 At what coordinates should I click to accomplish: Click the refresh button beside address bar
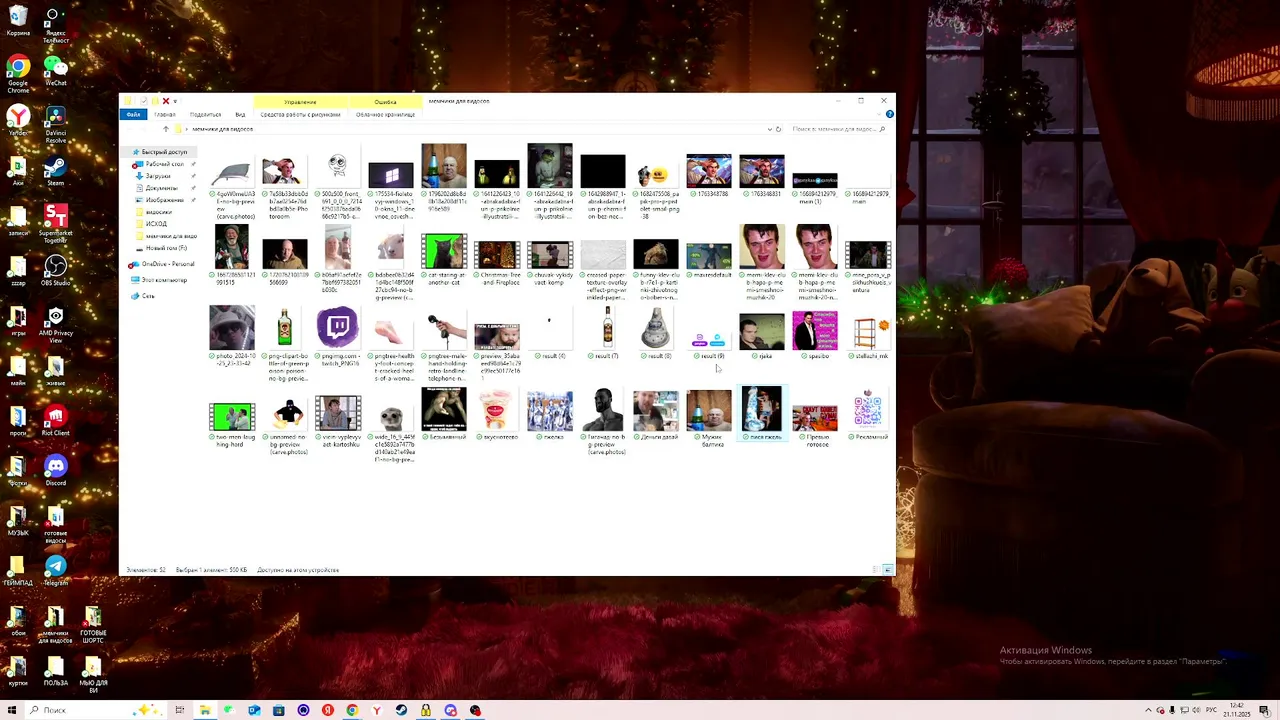coord(778,129)
